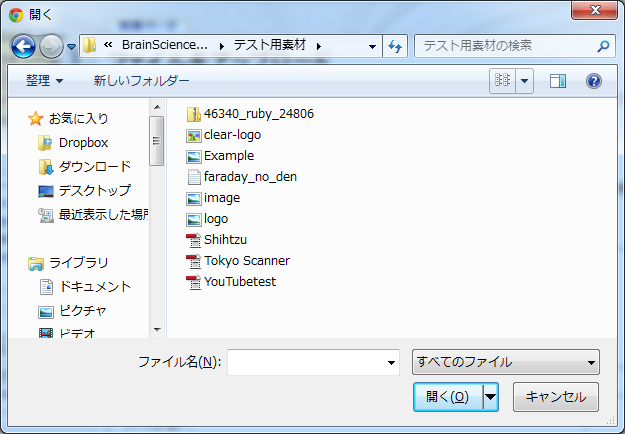The width and height of the screenshot is (625, 434).
Task: Toggle the preview pane icon
Action: pyautogui.click(x=558, y=81)
